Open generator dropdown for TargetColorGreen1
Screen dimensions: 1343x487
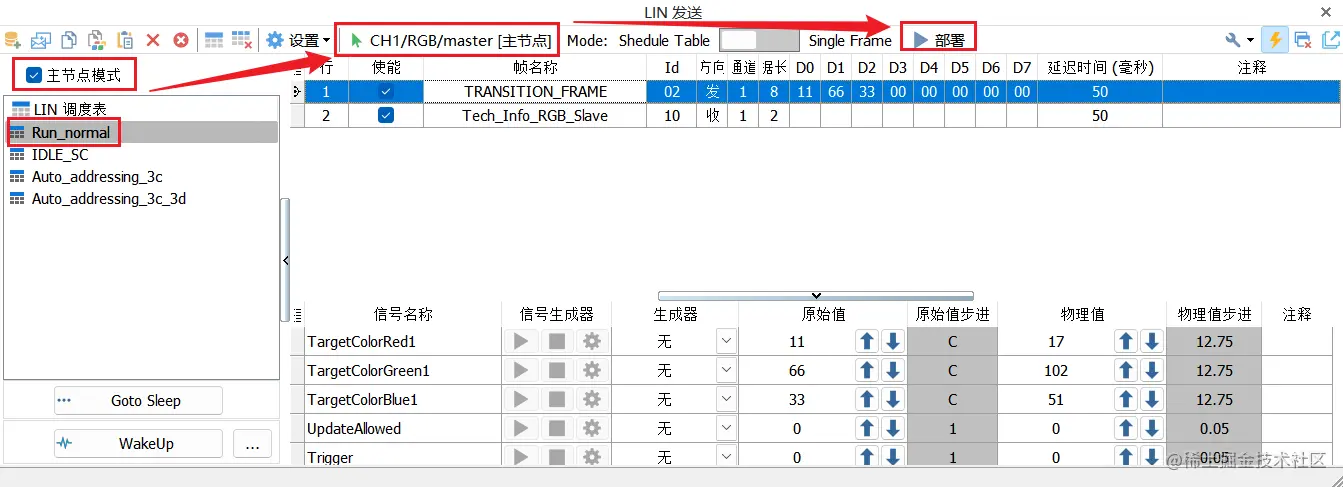pyautogui.click(x=726, y=370)
